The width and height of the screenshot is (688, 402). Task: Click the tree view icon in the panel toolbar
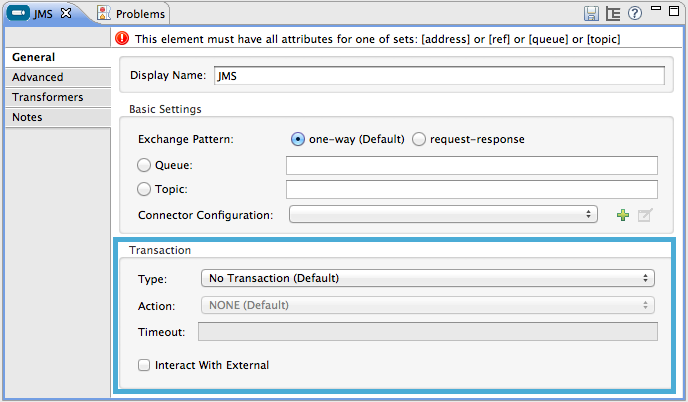click(613, 14)
